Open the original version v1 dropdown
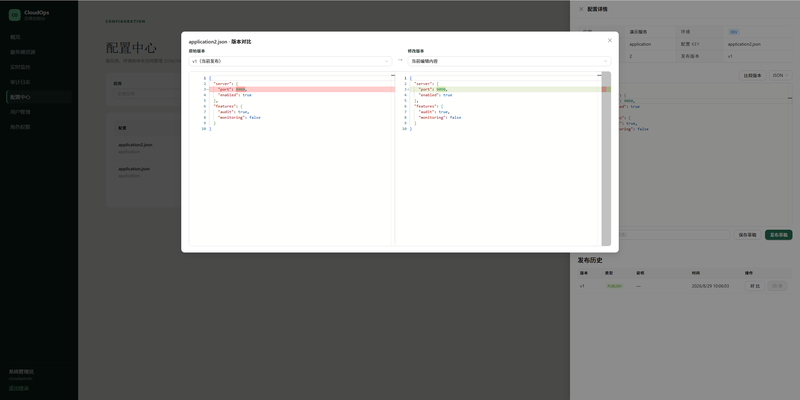Image resolution: width=800 pixels, height=400 pixels. [x=290, y=61]
